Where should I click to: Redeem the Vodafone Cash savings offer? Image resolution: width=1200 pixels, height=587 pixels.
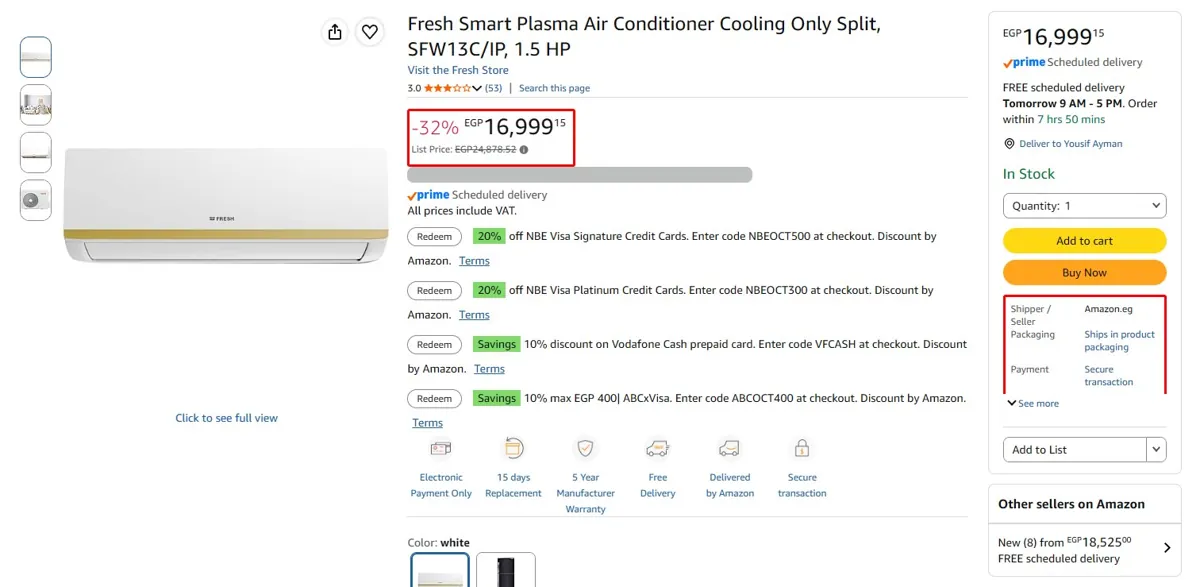[434, 344]
